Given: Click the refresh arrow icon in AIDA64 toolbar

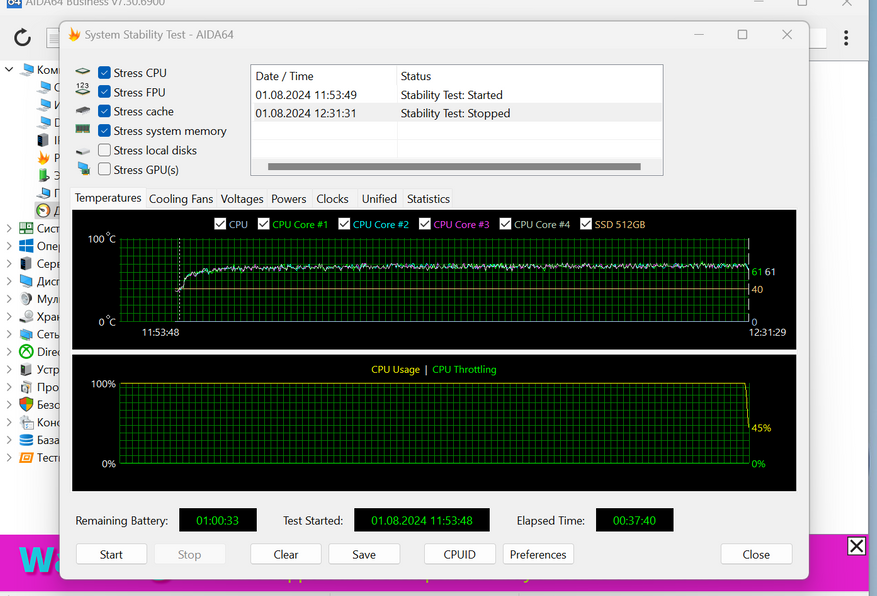Looking at the screenshot, I should (x=22, y=38).
